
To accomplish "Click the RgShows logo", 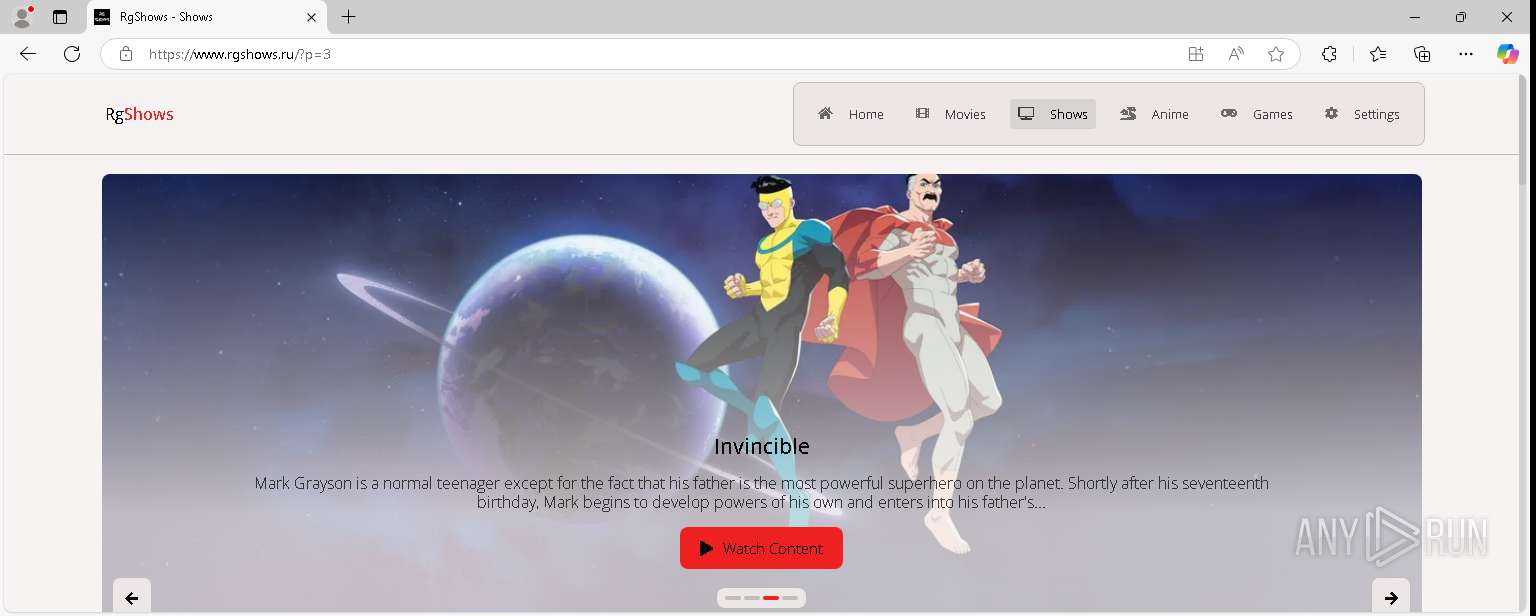I will tap(139, 114).
